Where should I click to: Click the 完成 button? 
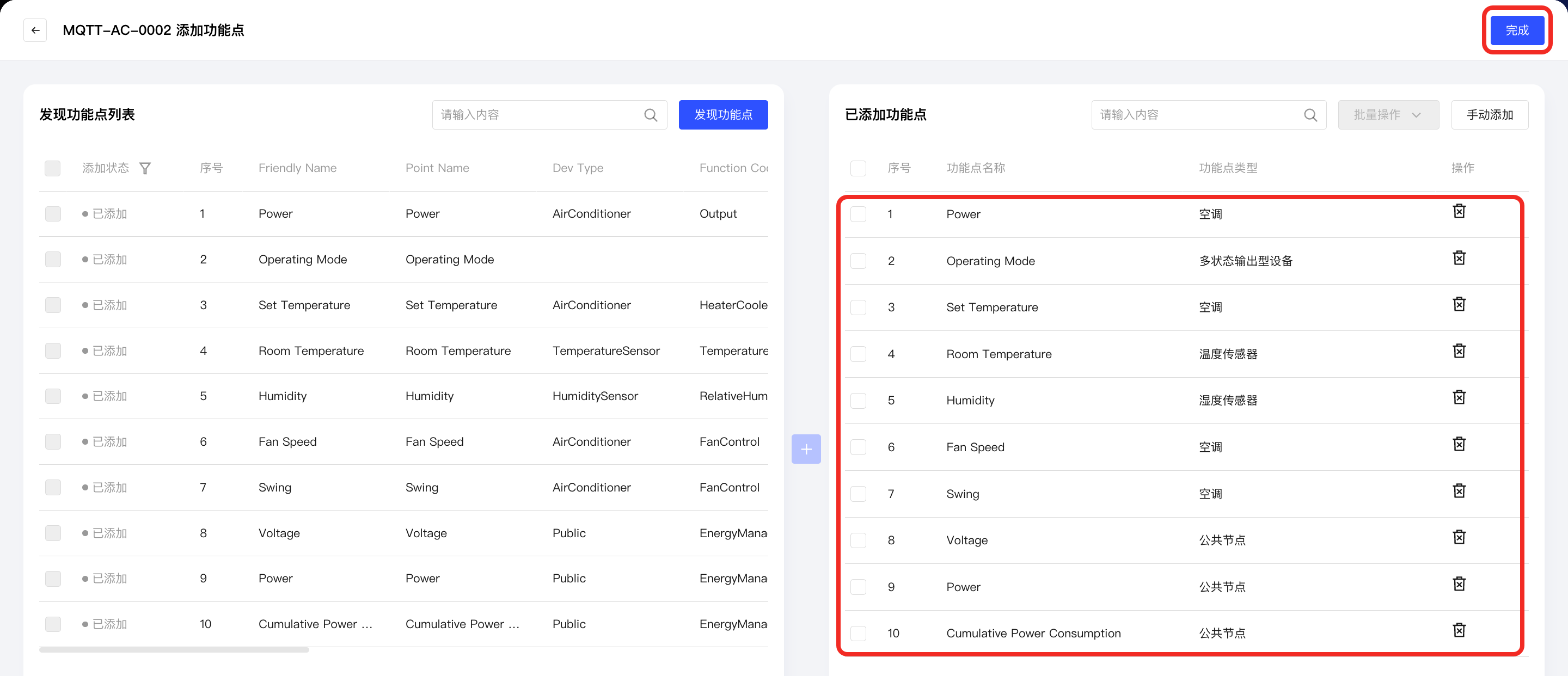(x=1517, y=30)
